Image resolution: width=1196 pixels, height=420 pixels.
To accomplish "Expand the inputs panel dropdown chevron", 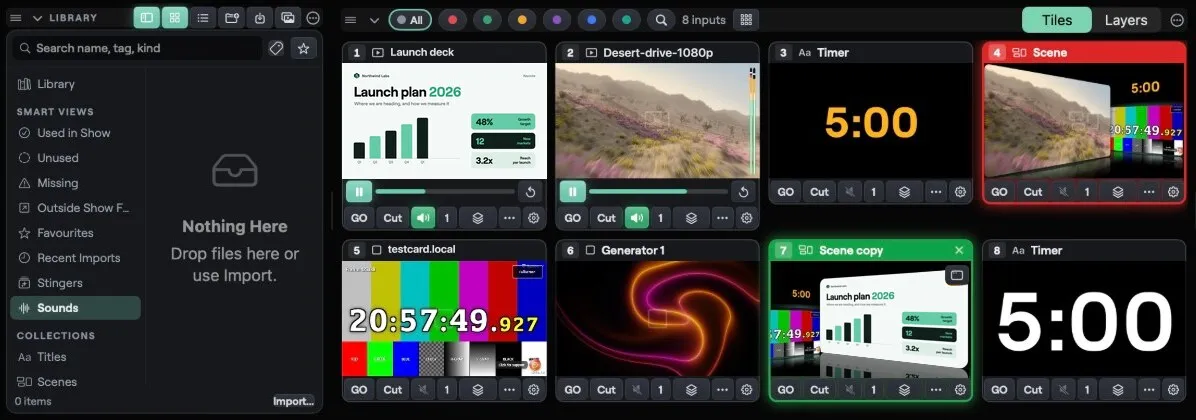I will click(374, 20).
